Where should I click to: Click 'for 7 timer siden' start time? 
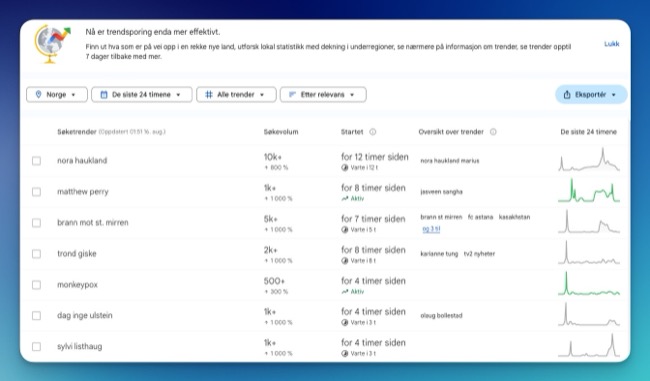pyautogui.click(x=373, y=219)
